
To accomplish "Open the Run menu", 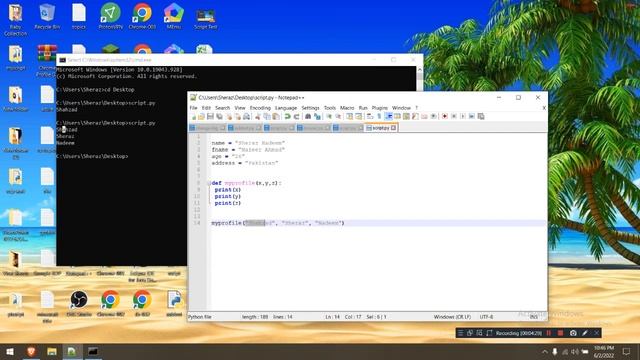I will point(363,108).
